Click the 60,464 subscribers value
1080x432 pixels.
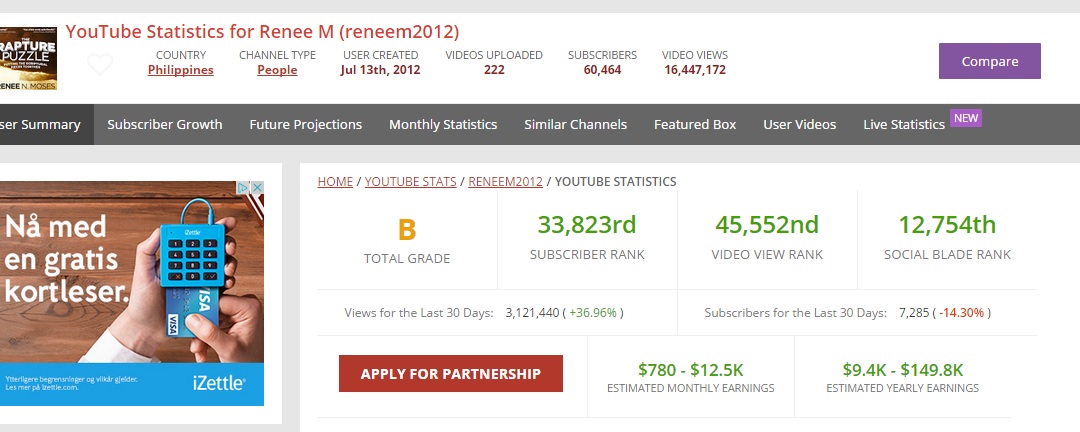[x=603, y=70]
